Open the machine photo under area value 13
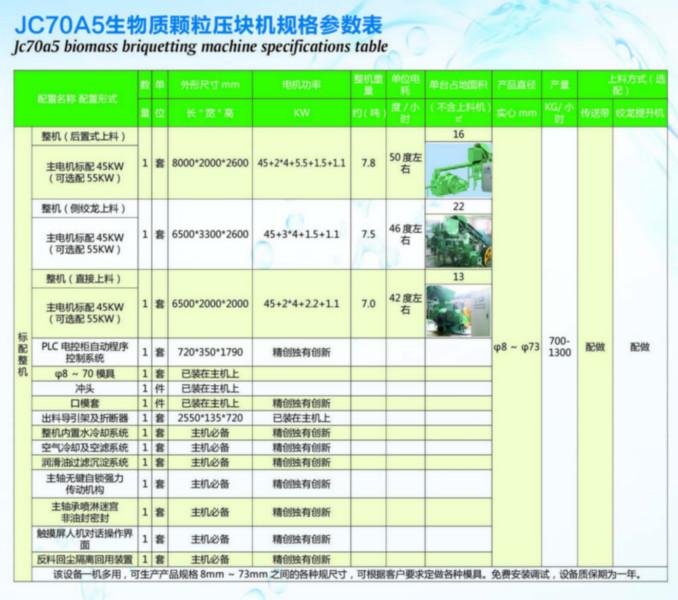678x600 pixels. tap(459, 311)
